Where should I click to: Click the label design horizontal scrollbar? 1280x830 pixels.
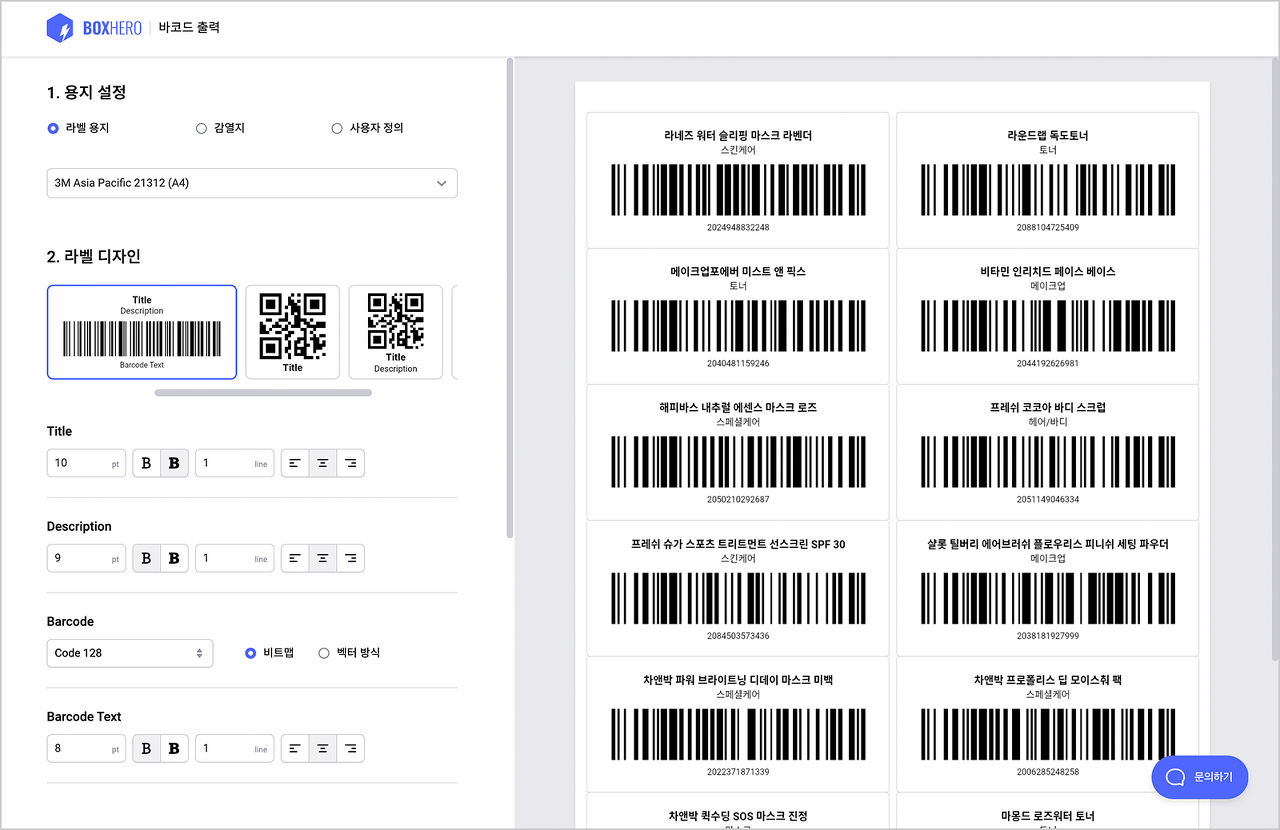263,393
